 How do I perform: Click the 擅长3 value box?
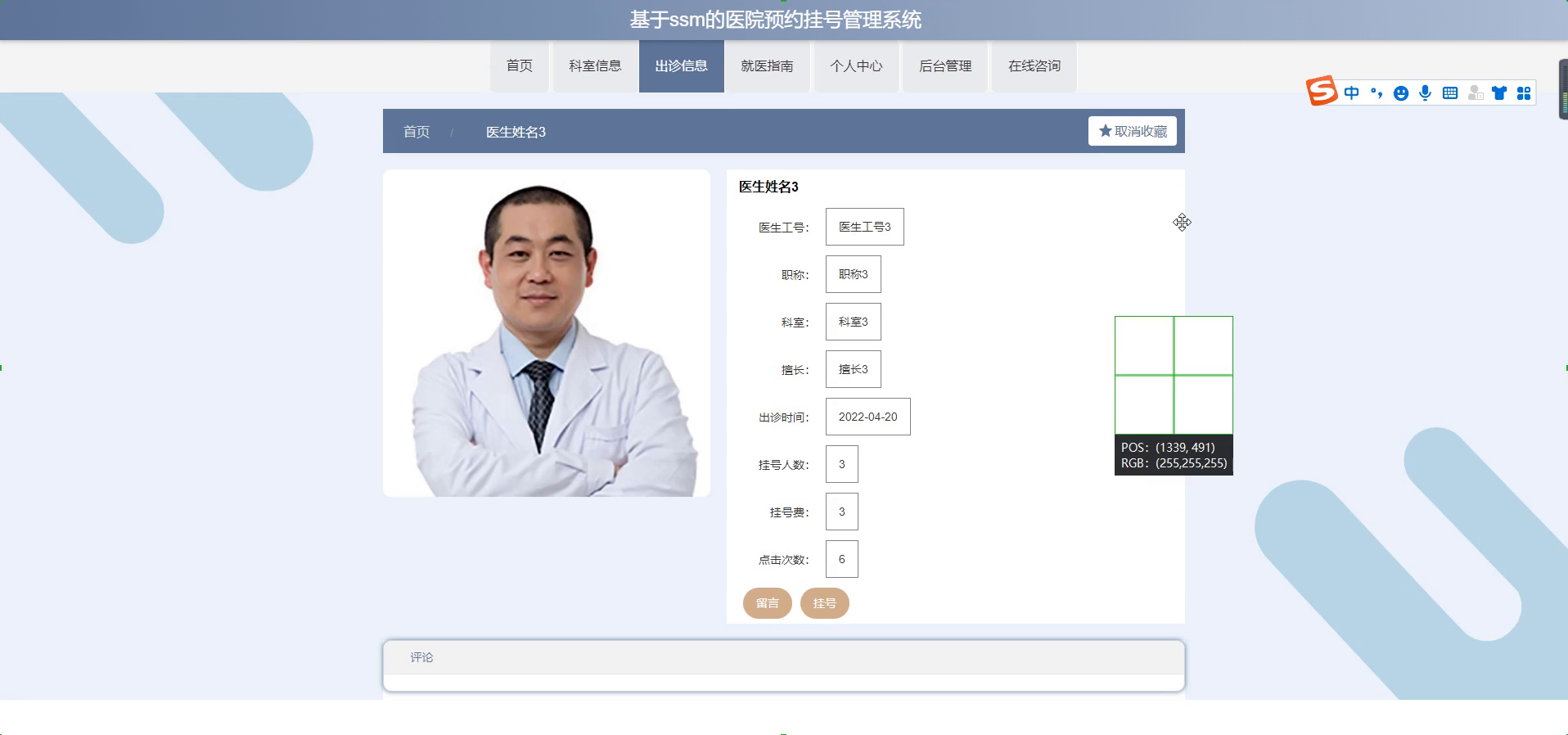[854, 369]
